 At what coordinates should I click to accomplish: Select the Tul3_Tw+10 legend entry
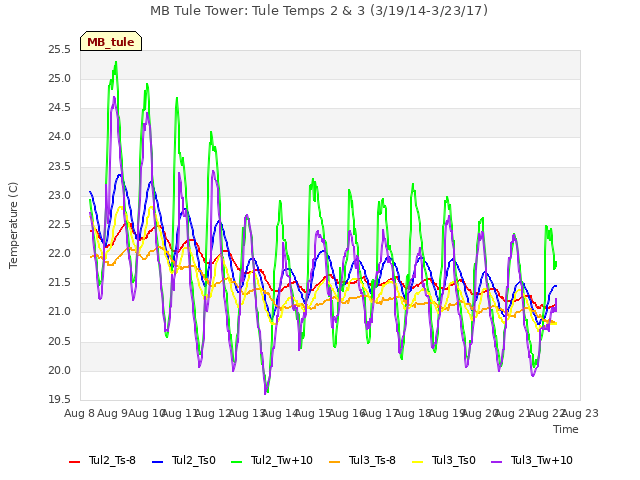point(532,460)
